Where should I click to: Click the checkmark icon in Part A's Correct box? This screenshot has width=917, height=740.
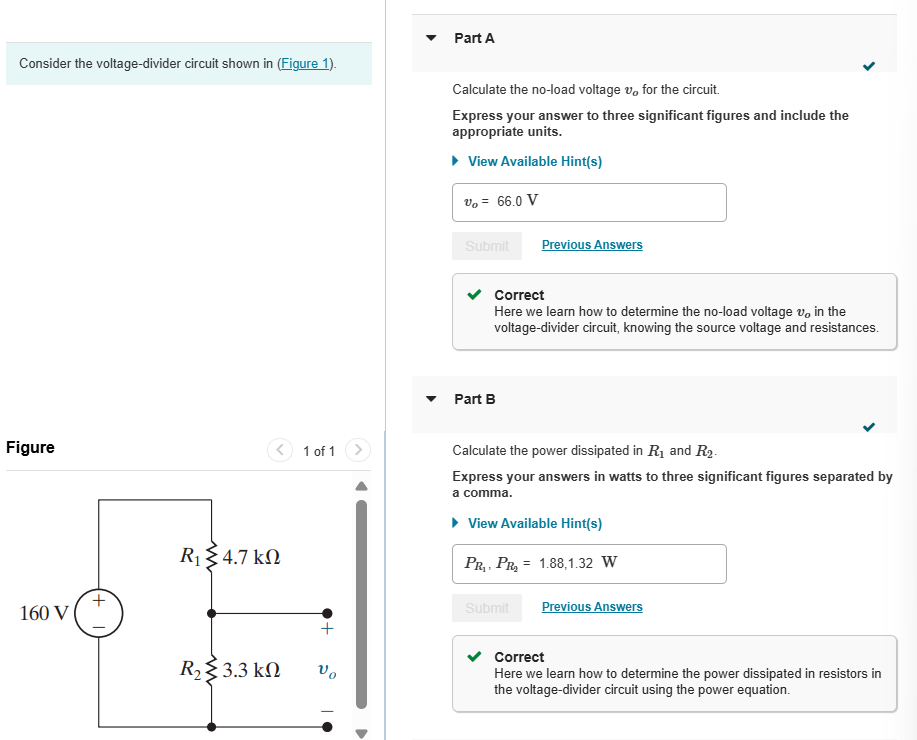(x=473, y=295)
